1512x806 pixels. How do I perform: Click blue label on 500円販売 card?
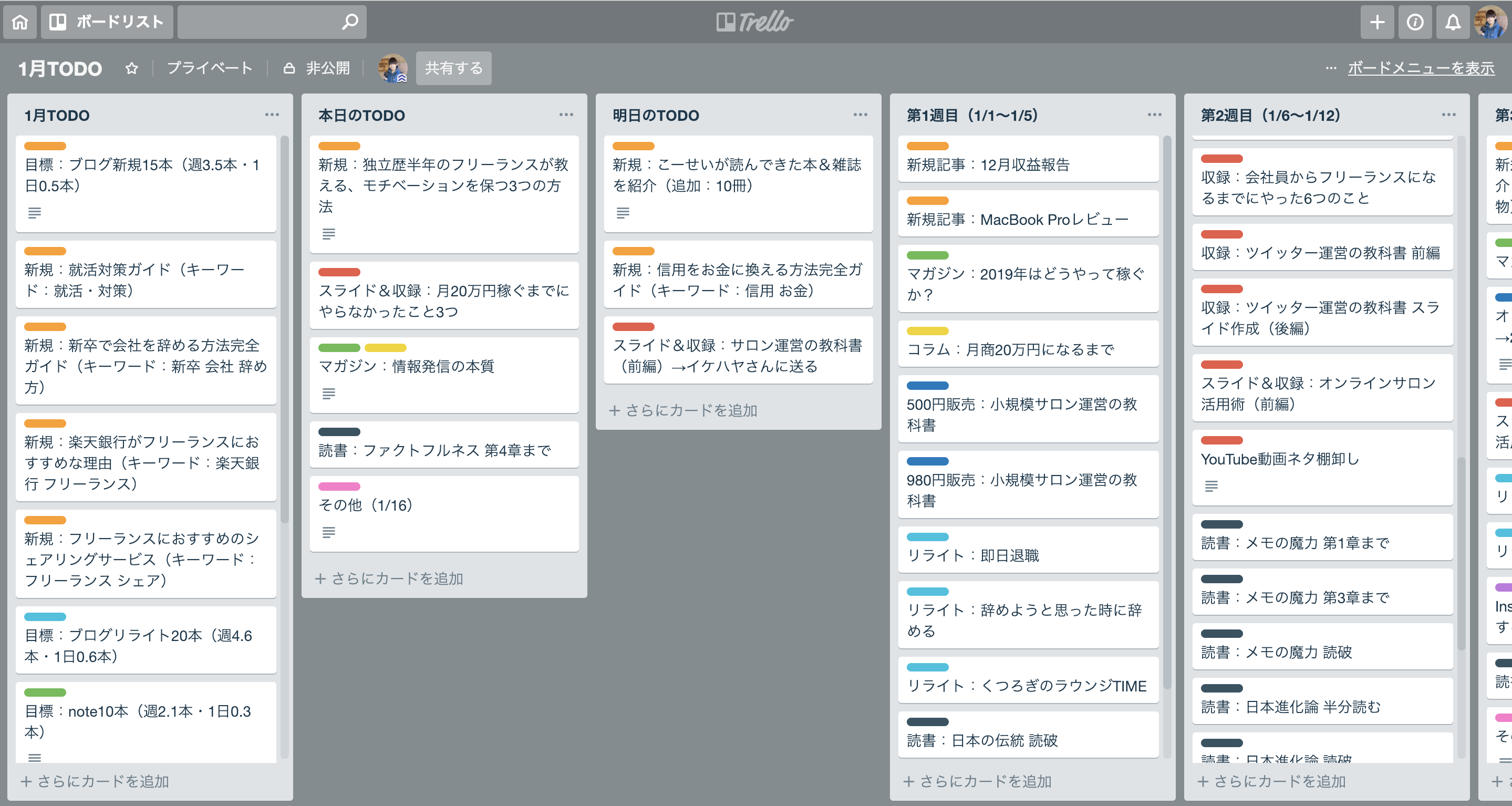pyautogui.click(x=927, y=386)
